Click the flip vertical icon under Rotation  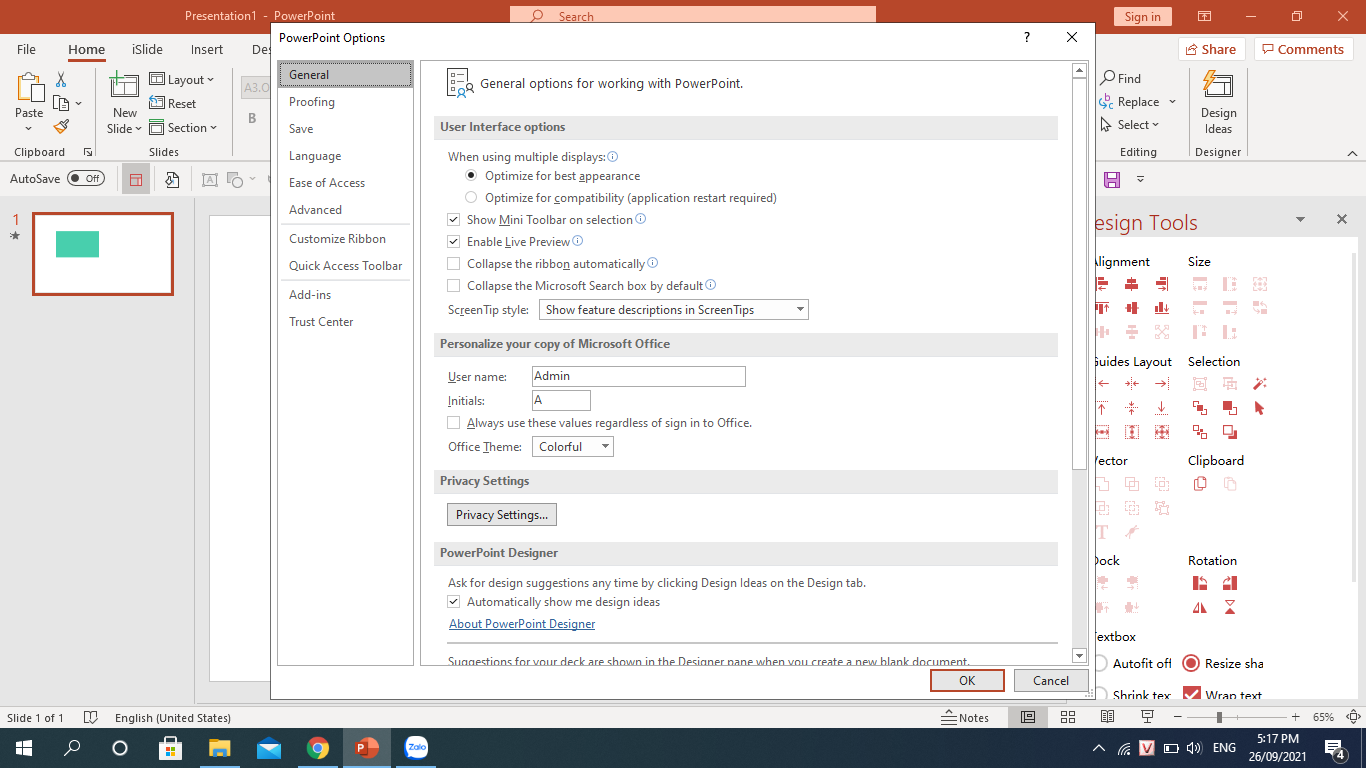pyautogui.click(x=1229, y=607)
